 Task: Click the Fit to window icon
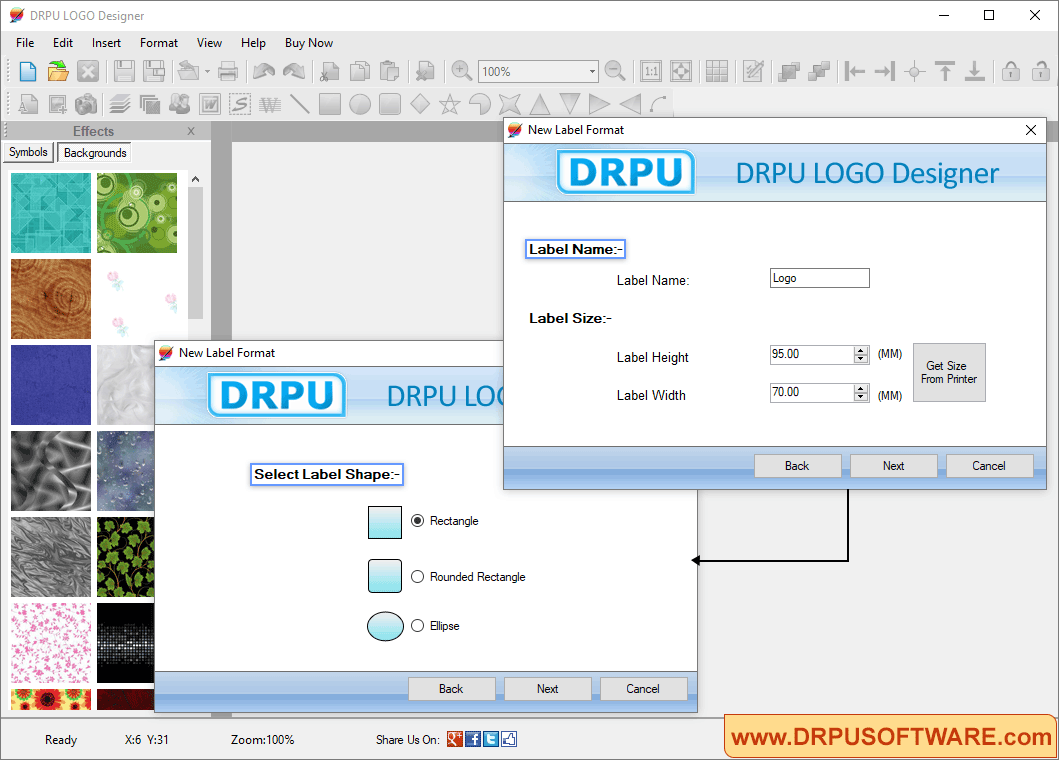tap(681, 71)
